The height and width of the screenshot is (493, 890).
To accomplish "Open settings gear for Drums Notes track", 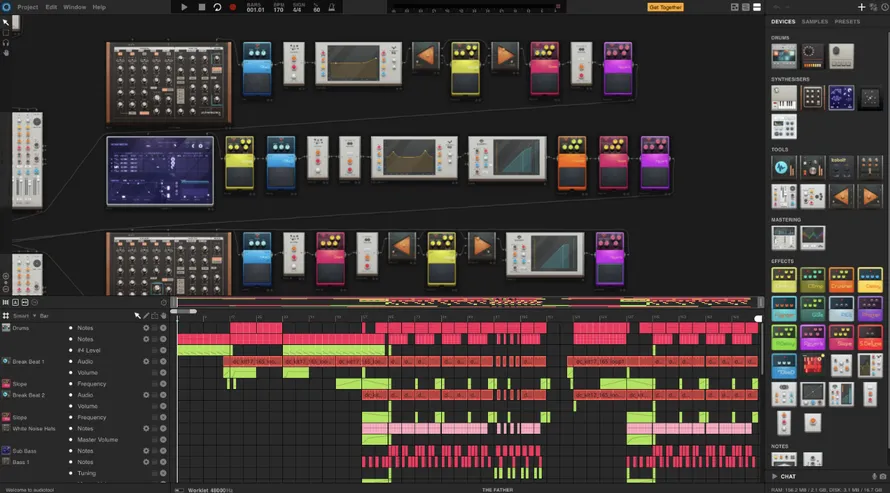I will tap(146, 328).
